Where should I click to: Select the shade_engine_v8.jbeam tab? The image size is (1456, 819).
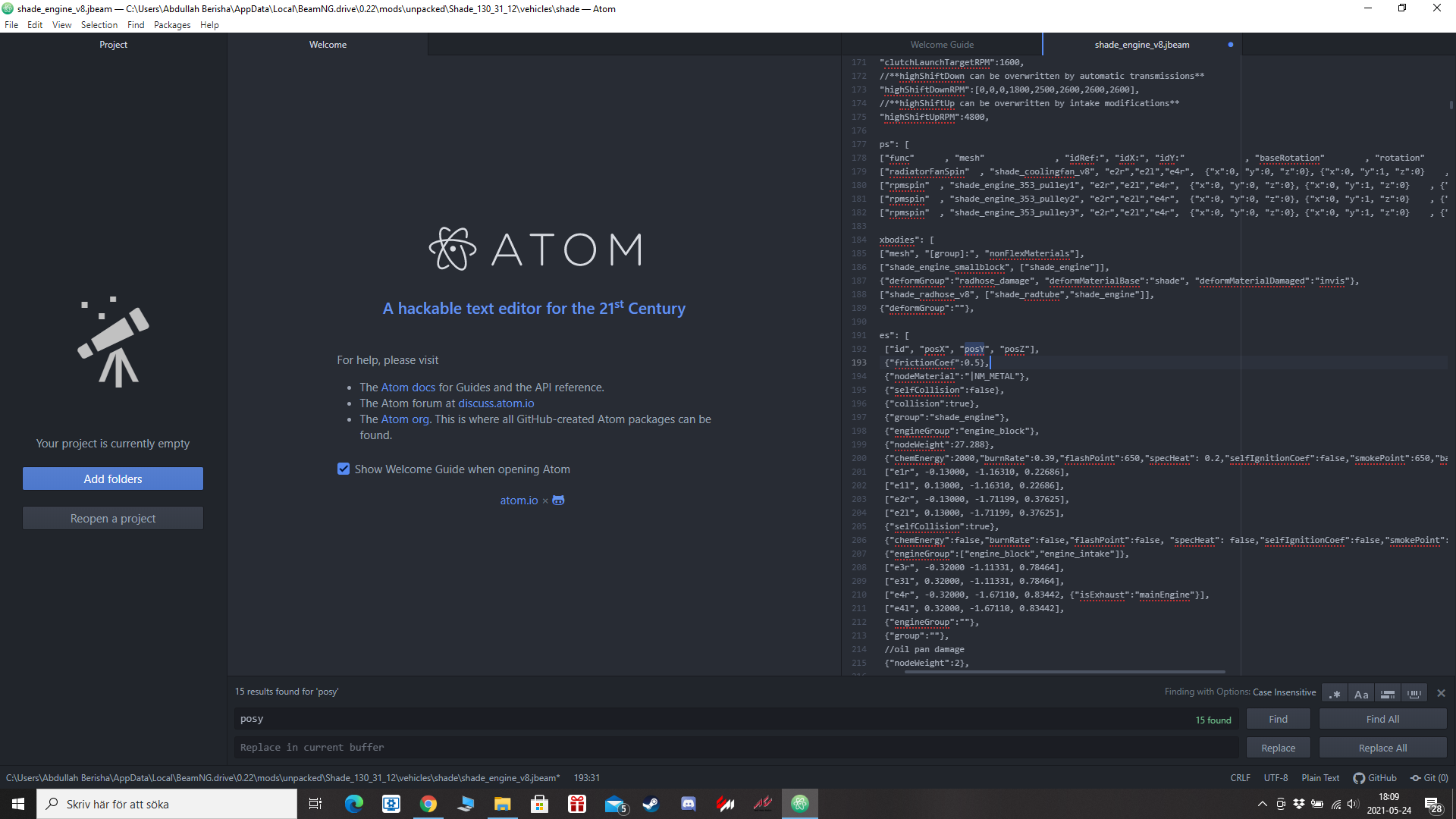pos(1142,45)
